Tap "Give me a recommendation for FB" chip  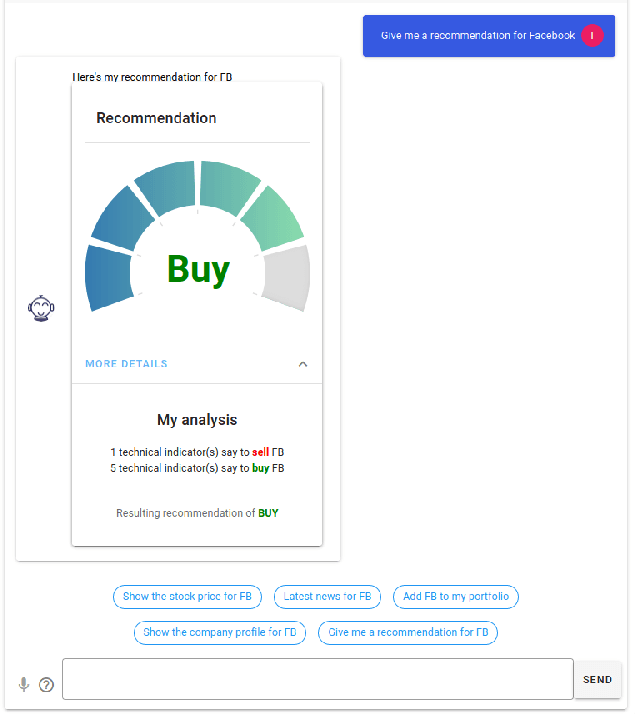click(407, 633)
